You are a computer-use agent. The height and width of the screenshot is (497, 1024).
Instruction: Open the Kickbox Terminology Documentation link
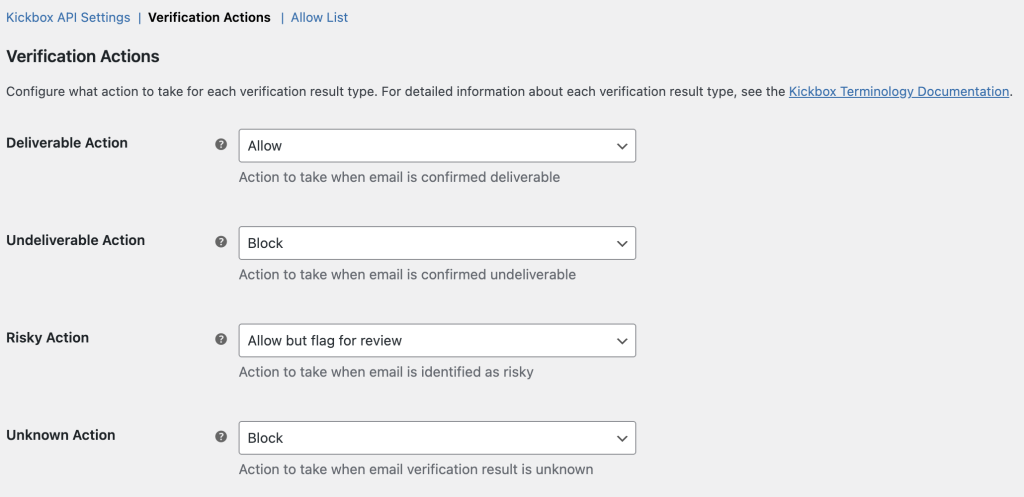899,91
